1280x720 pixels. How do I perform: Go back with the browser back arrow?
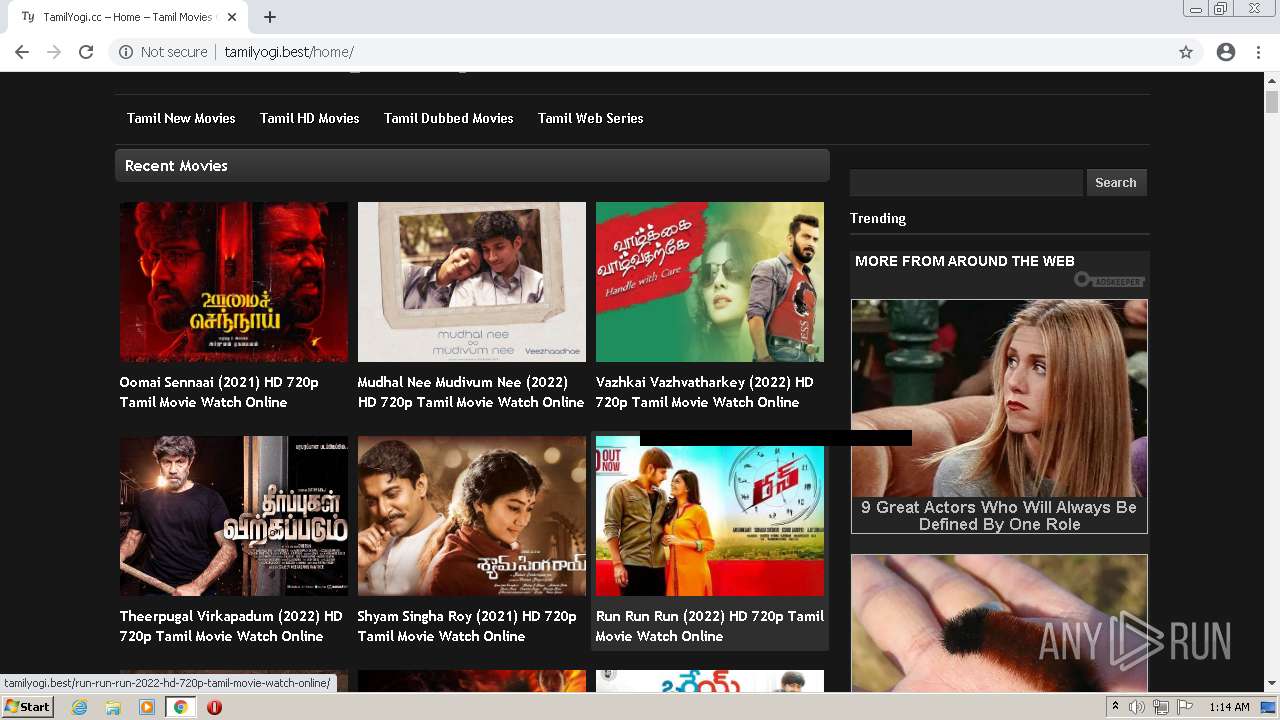click(22, 52)
